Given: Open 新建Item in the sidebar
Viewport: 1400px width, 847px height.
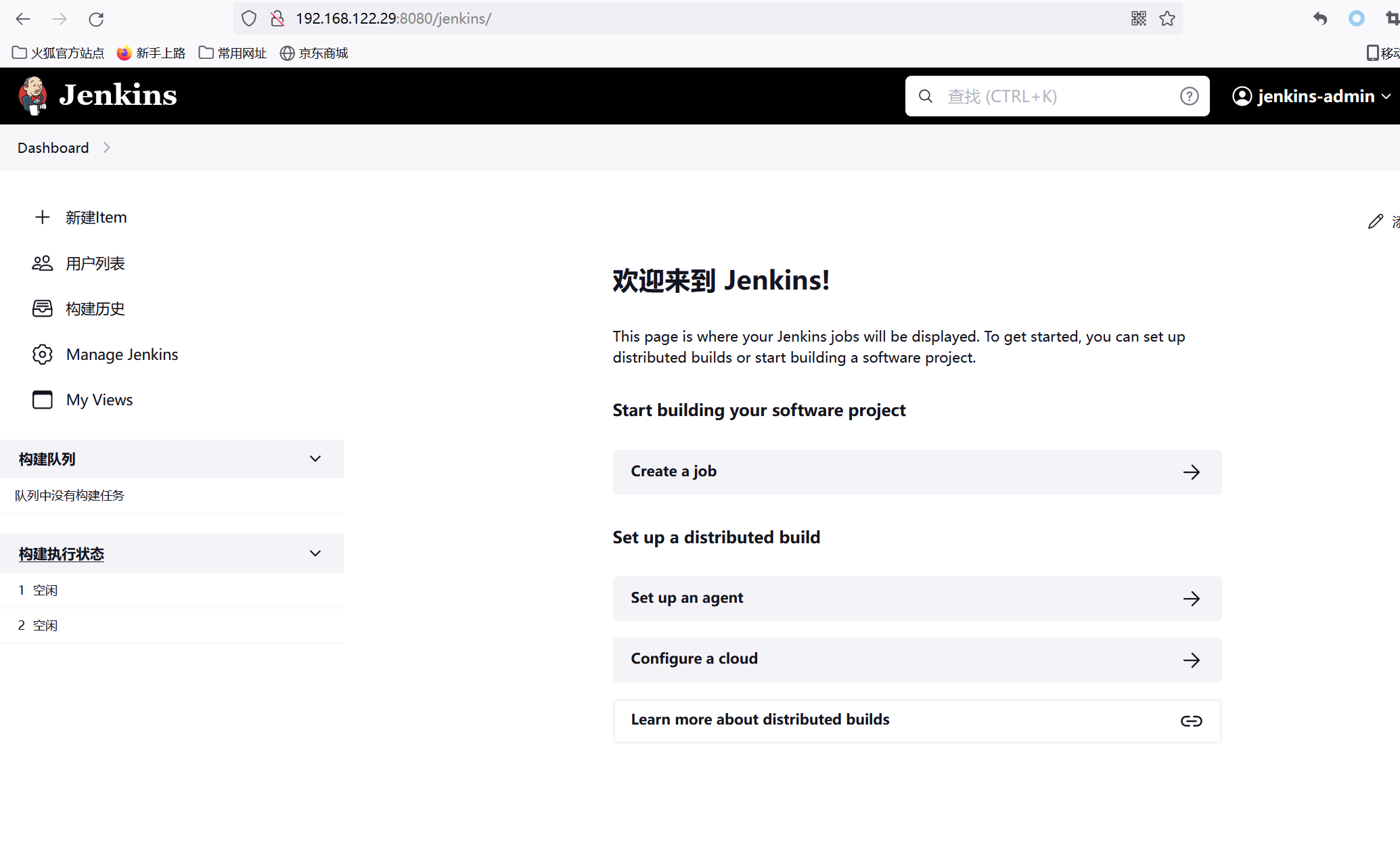Looking at the screenshot, I should pyautogui.click(x=95, y=217).
